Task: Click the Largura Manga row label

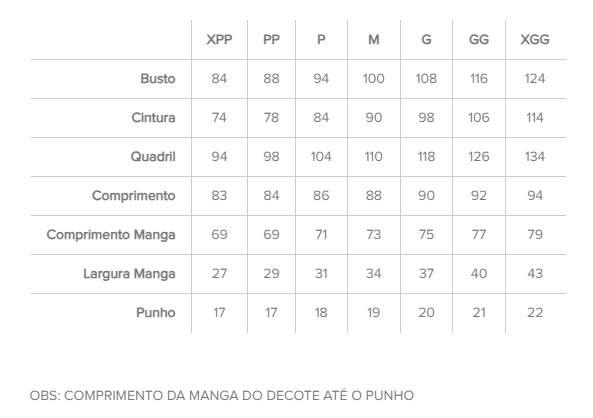Action: (x=129, y=273)
